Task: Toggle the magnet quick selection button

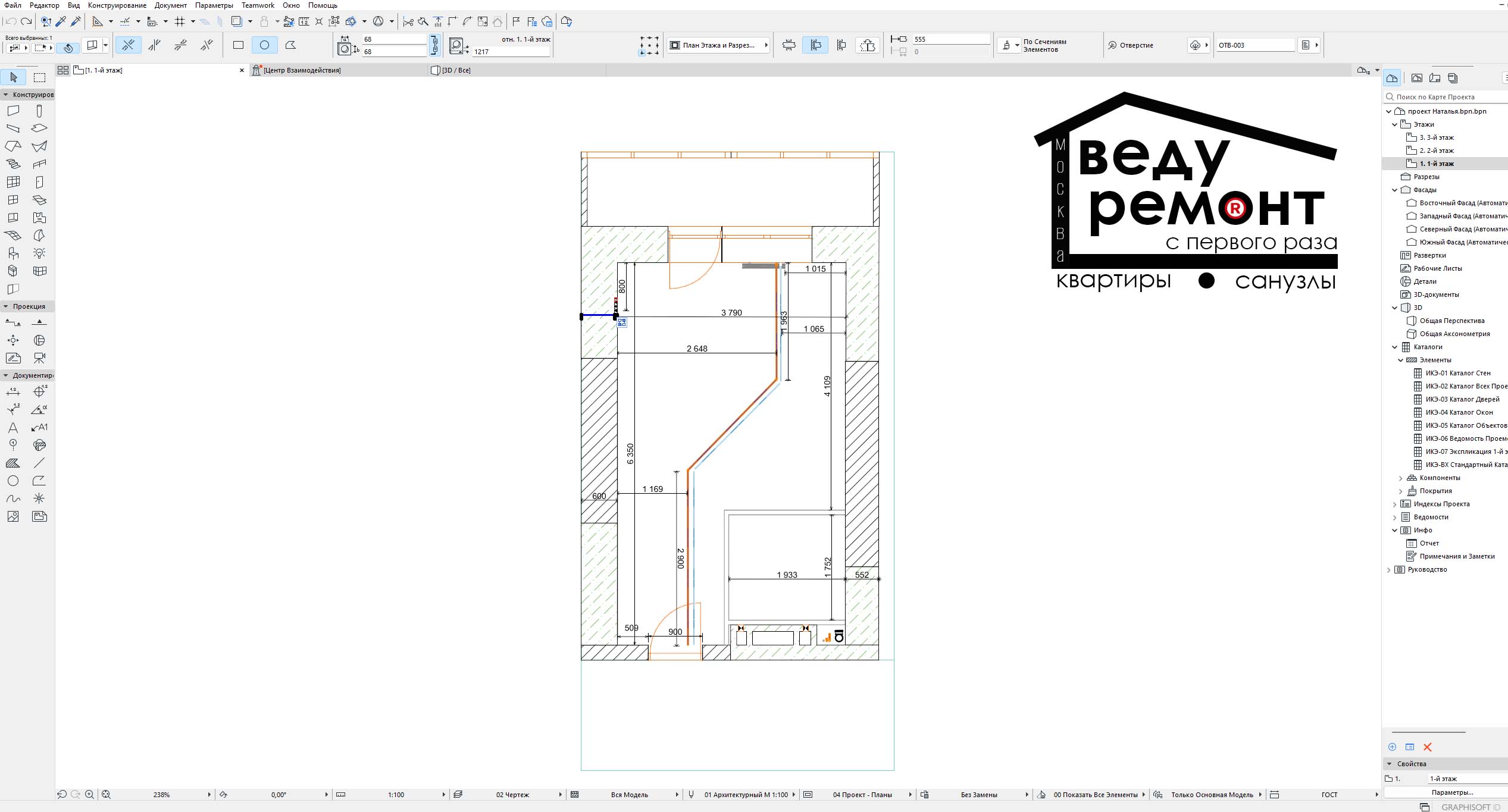Action: (68, 48)
